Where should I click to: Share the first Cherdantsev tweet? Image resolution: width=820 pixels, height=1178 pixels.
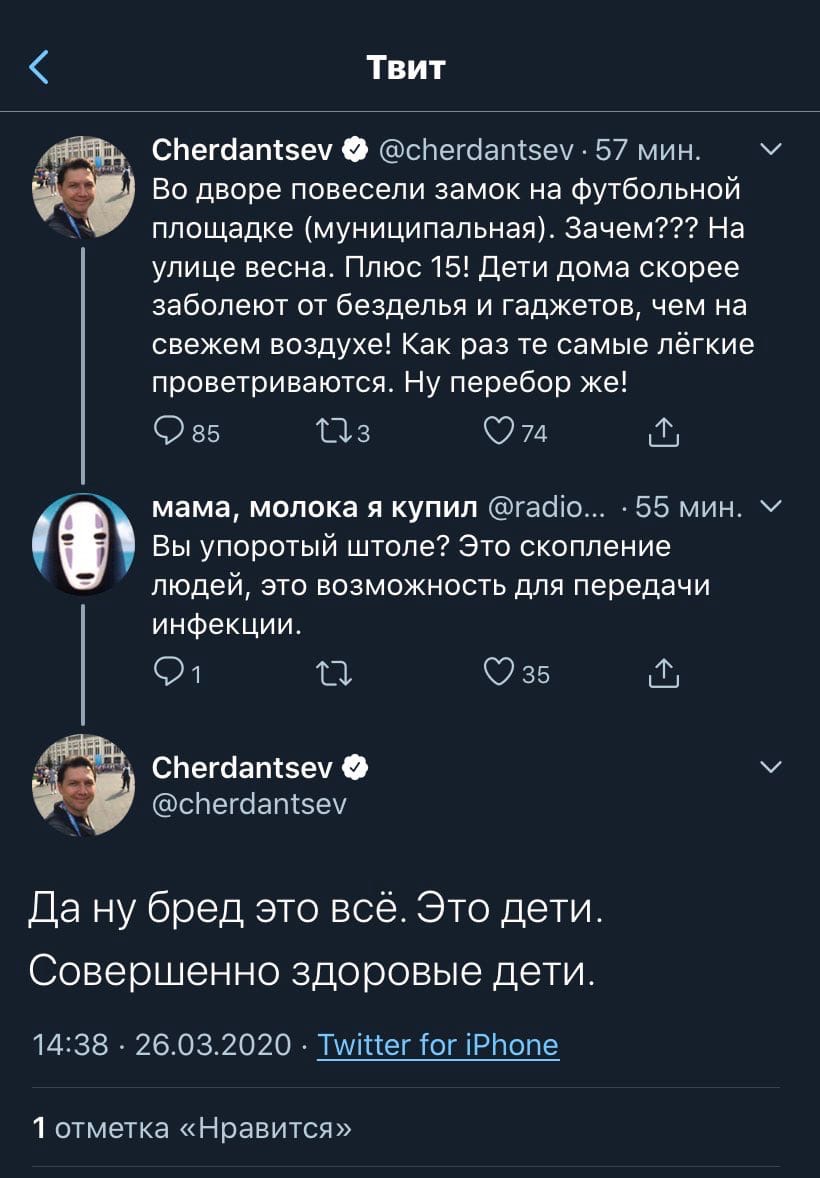(663, 432)
